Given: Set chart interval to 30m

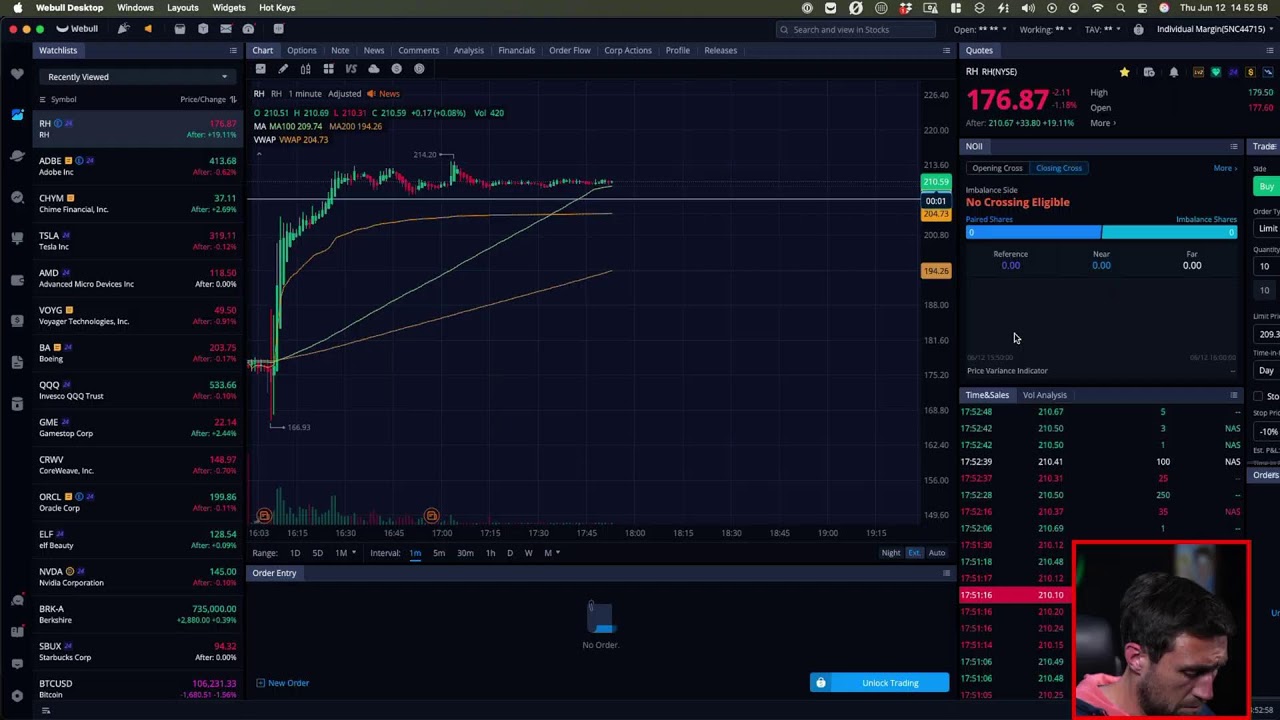Looking at the screenshot, I should (465, 553).
